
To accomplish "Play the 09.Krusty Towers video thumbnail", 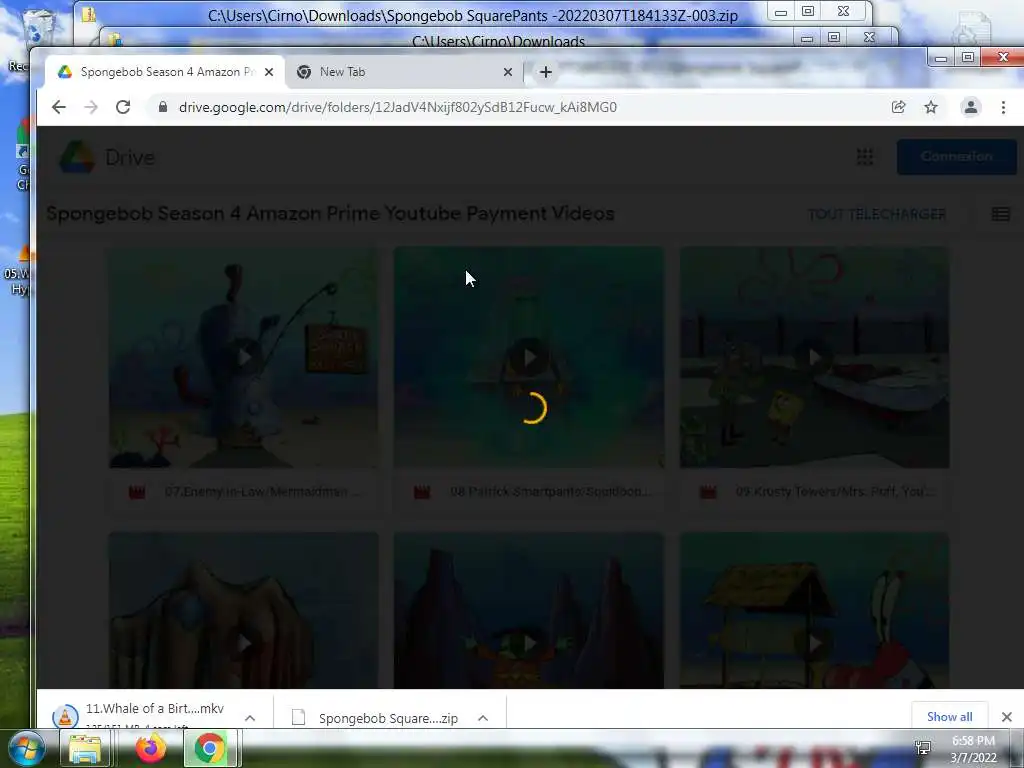I will point(814,357).
